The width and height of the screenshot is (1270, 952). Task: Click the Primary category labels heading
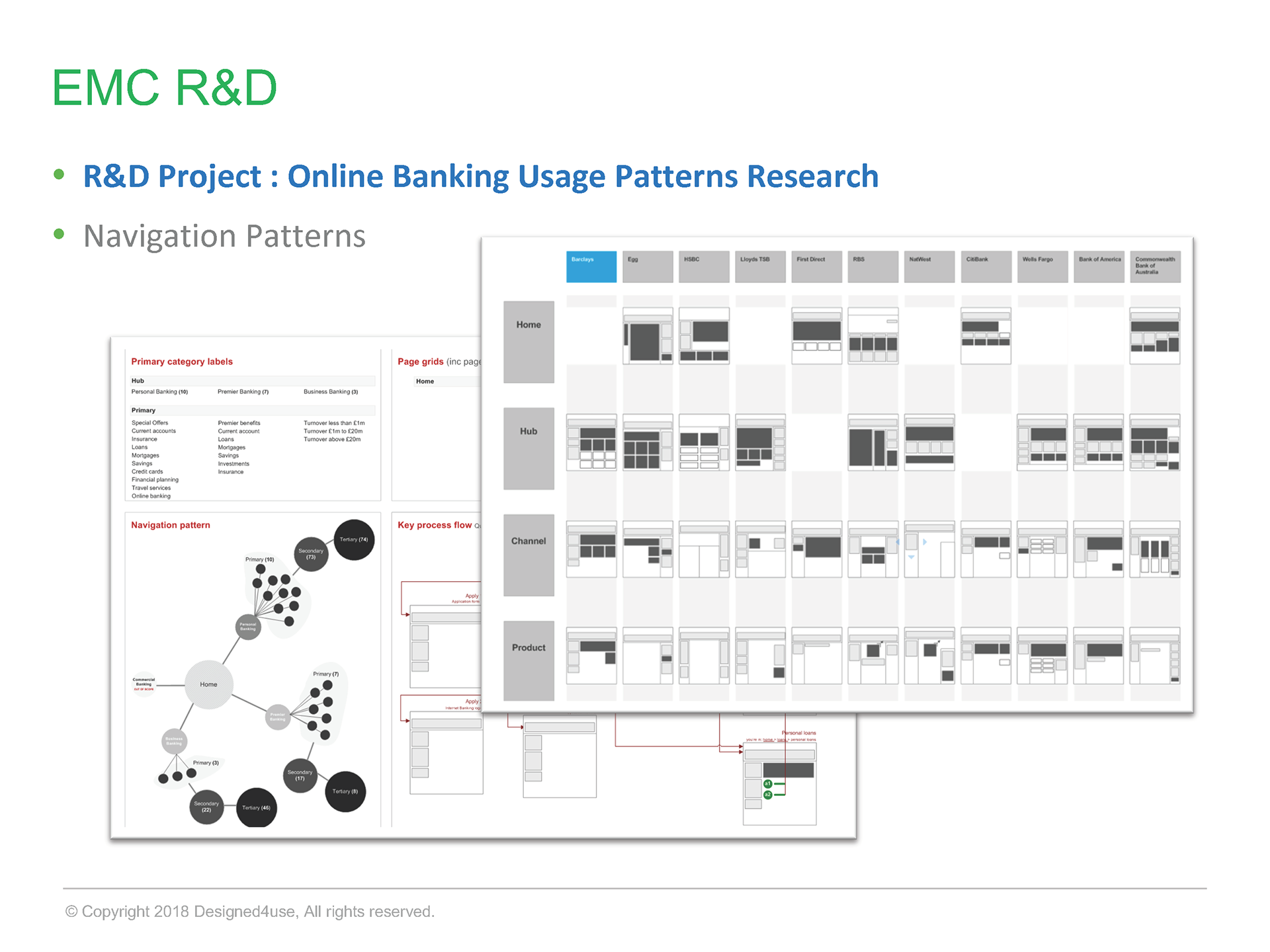click(x=182, y=362)
